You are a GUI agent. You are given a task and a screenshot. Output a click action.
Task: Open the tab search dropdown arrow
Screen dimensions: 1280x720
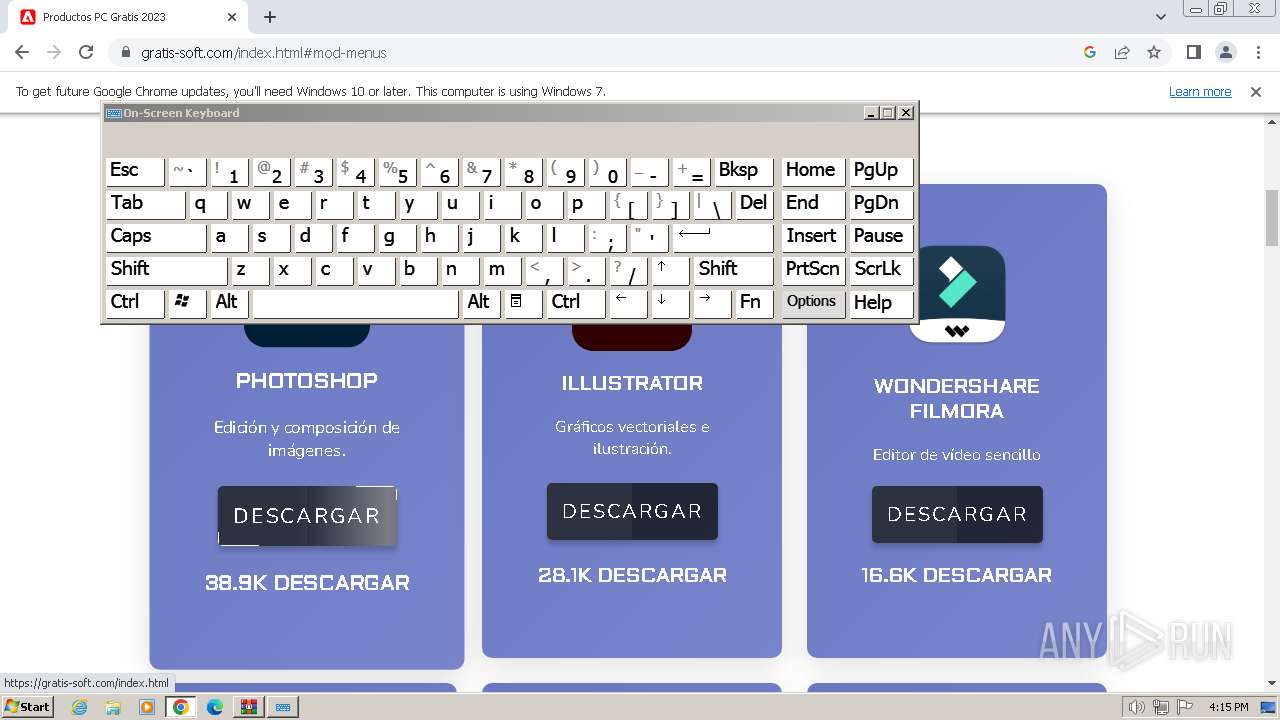1160,17
